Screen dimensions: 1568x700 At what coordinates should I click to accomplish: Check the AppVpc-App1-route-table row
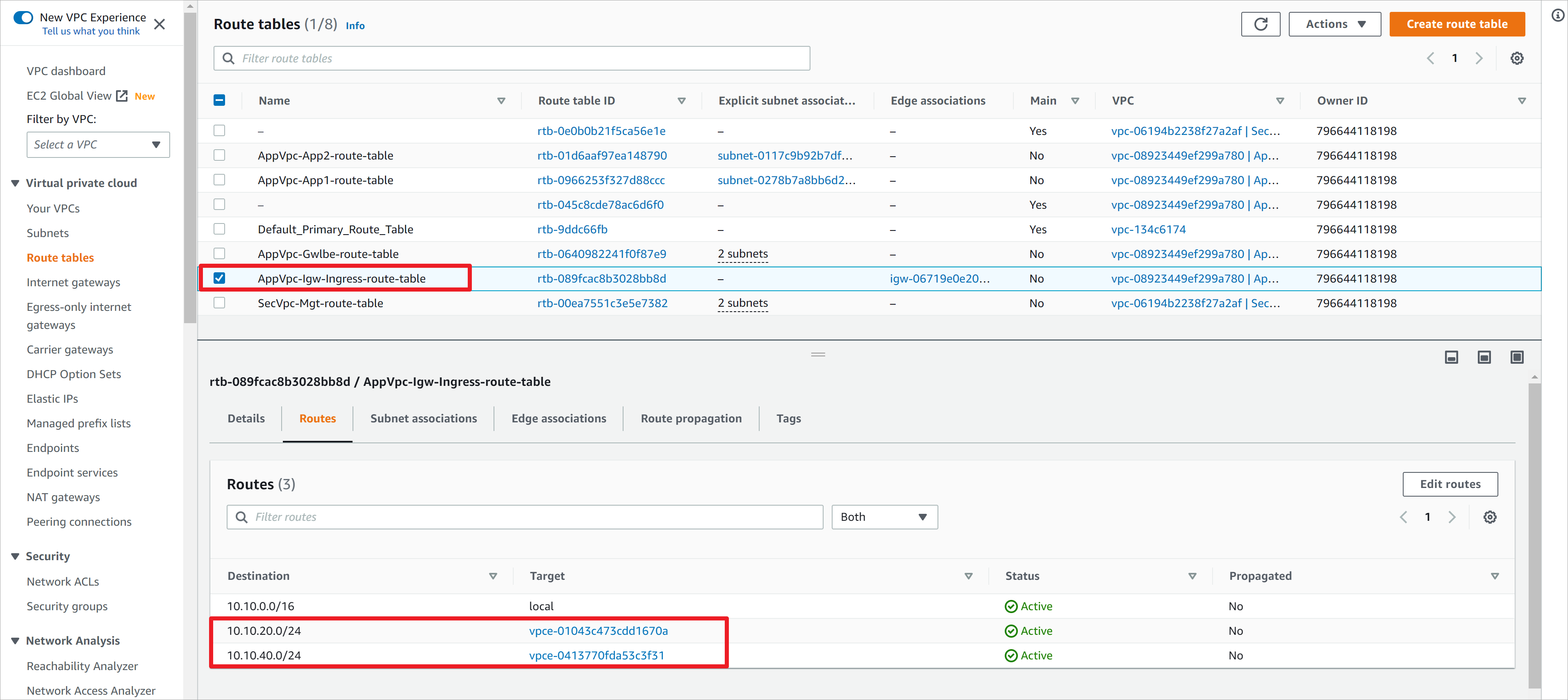coord(219,180)
